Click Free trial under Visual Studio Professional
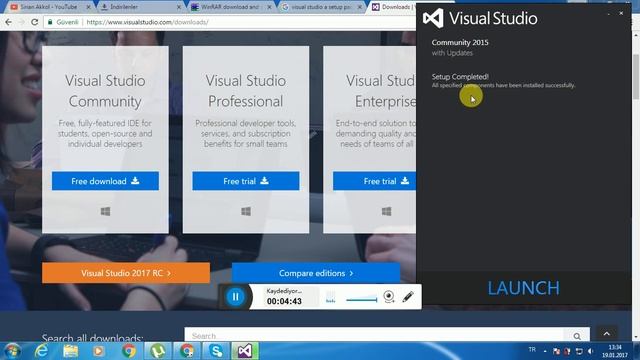640x360 pixels. point(246,181)
